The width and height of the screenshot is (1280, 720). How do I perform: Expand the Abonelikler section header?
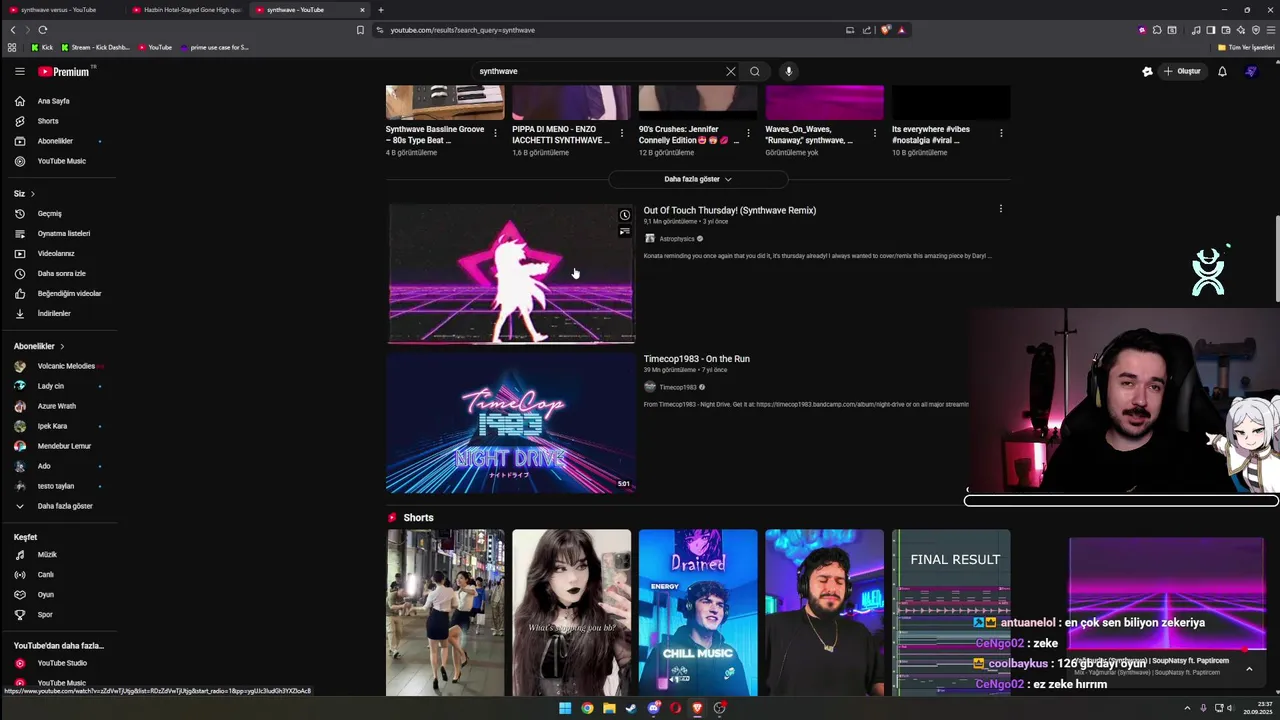pyautogui.click(x=39, y=346)
